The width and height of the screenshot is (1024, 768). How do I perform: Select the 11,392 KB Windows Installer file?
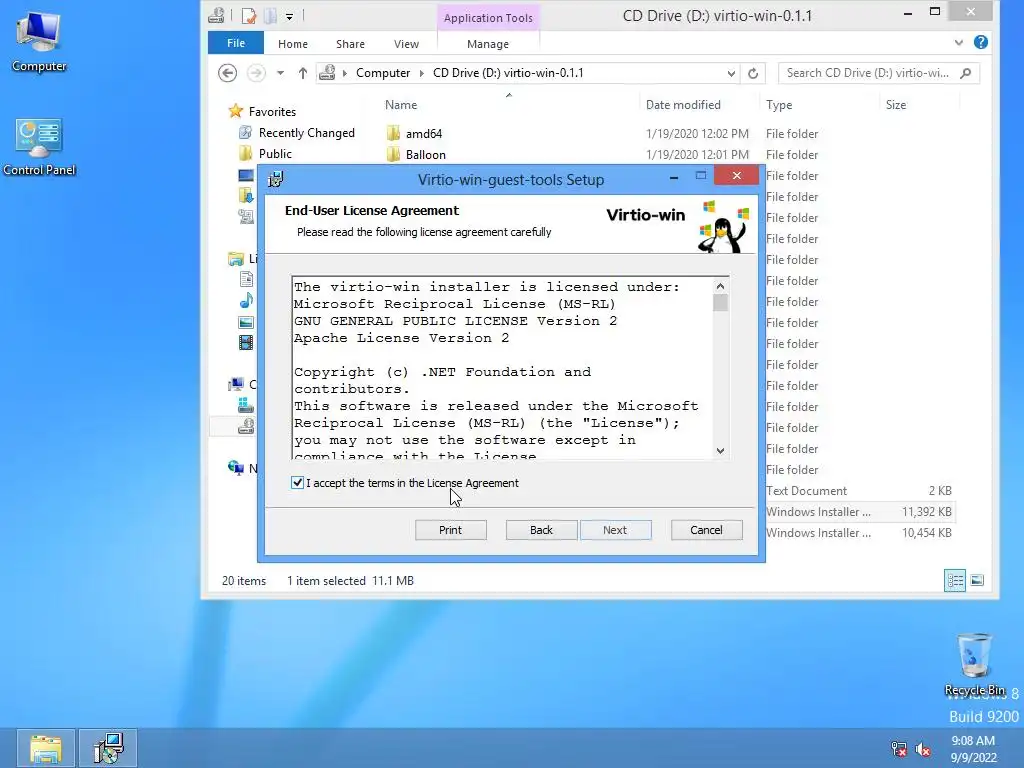pos(860,512)
